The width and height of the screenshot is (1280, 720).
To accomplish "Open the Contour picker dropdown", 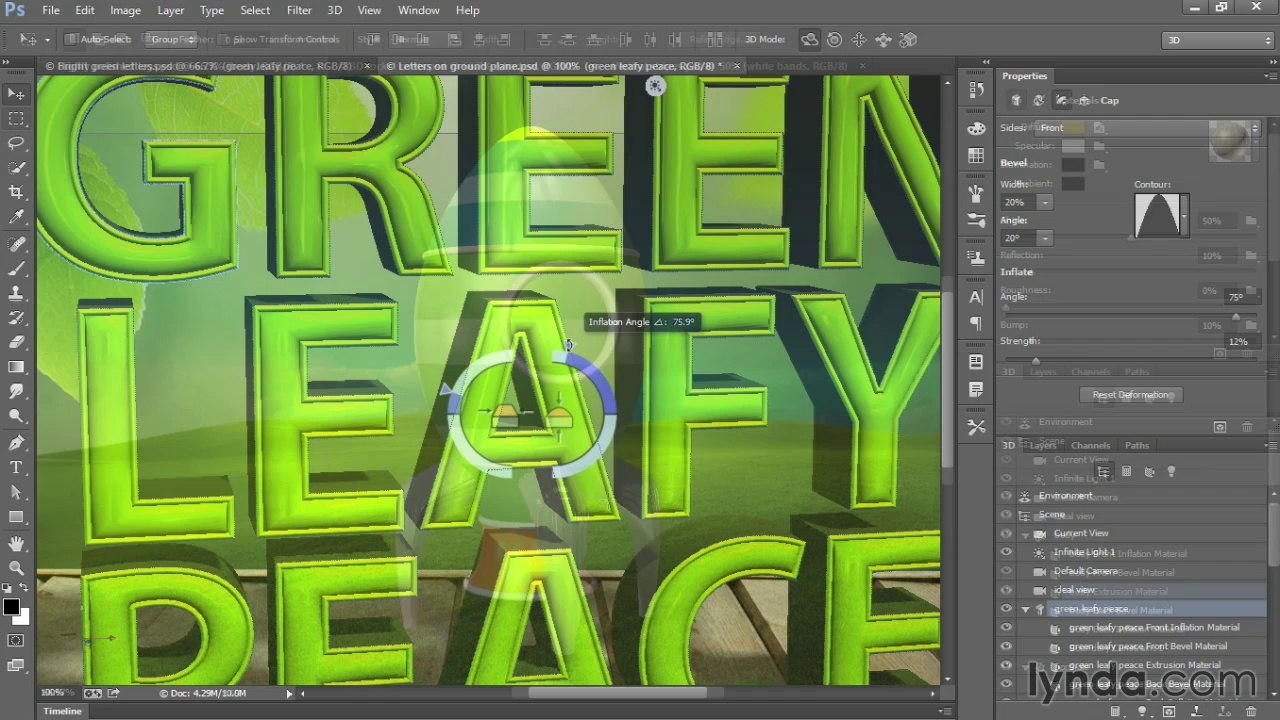I will point(1184,215).
